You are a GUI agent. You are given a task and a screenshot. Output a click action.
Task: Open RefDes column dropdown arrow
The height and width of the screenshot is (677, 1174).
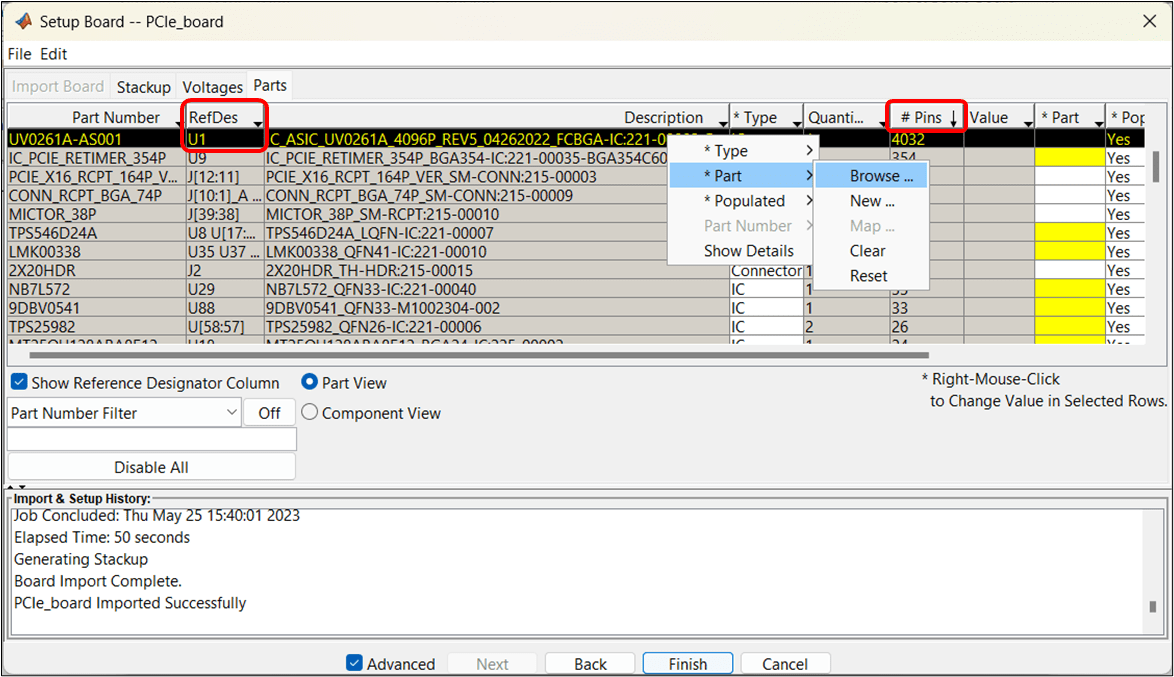(x=258, y=123)
